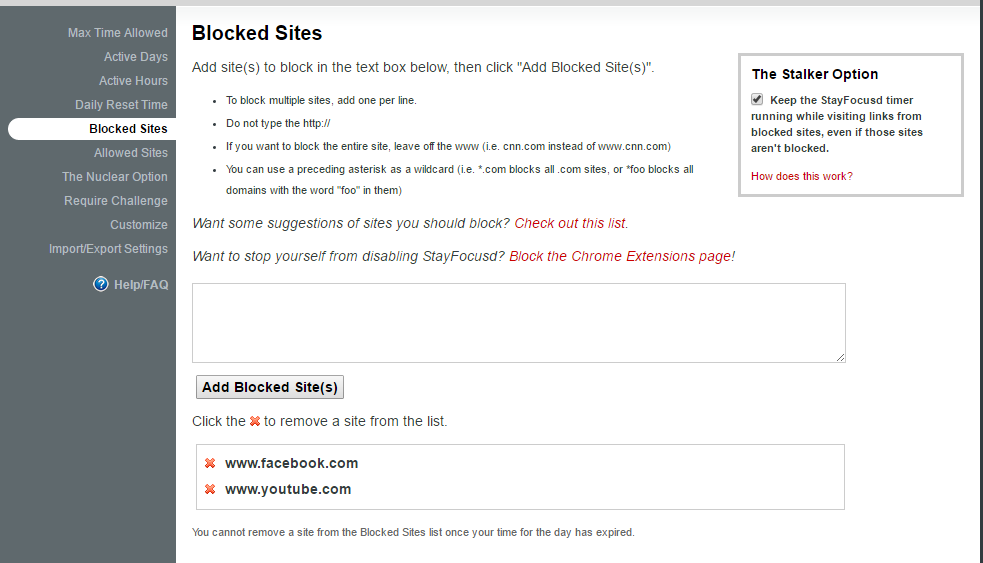Open 'How does this work?' link
The height and width of the screenshot is (563, 983).
click(x=802, y=176)
